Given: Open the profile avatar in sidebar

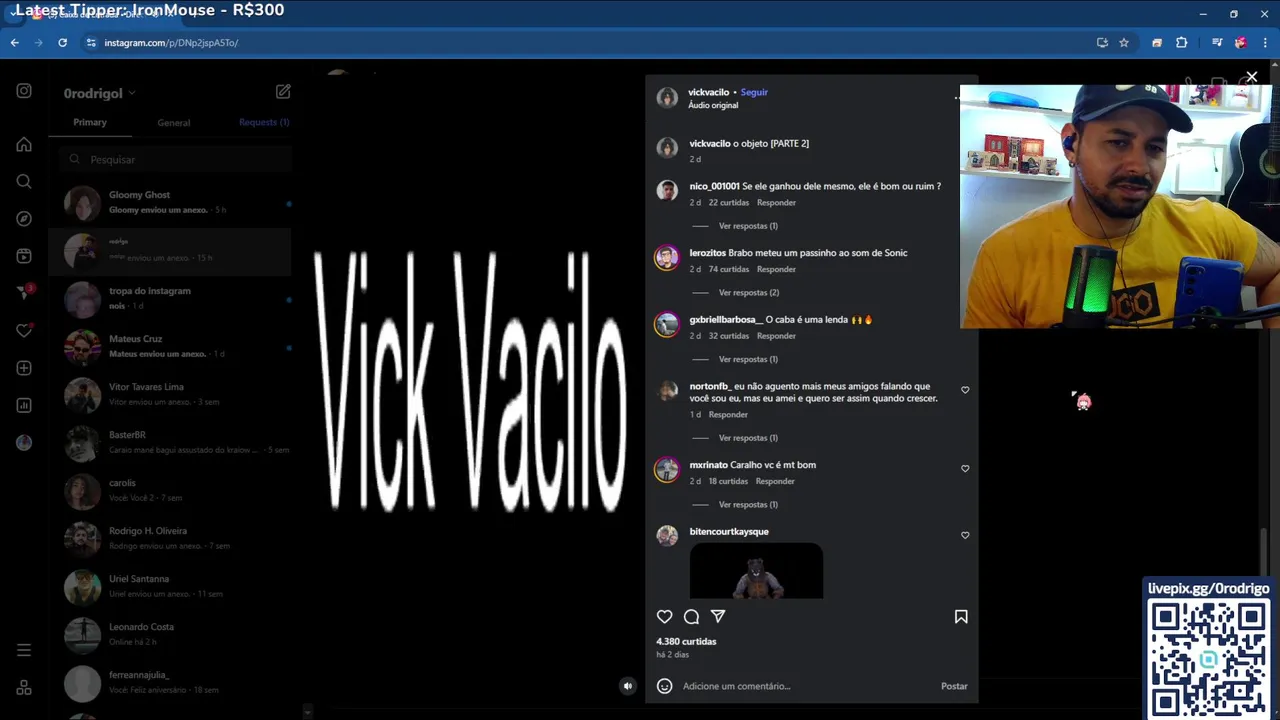Looking at the screenshot, I should [x=24, y=443].
